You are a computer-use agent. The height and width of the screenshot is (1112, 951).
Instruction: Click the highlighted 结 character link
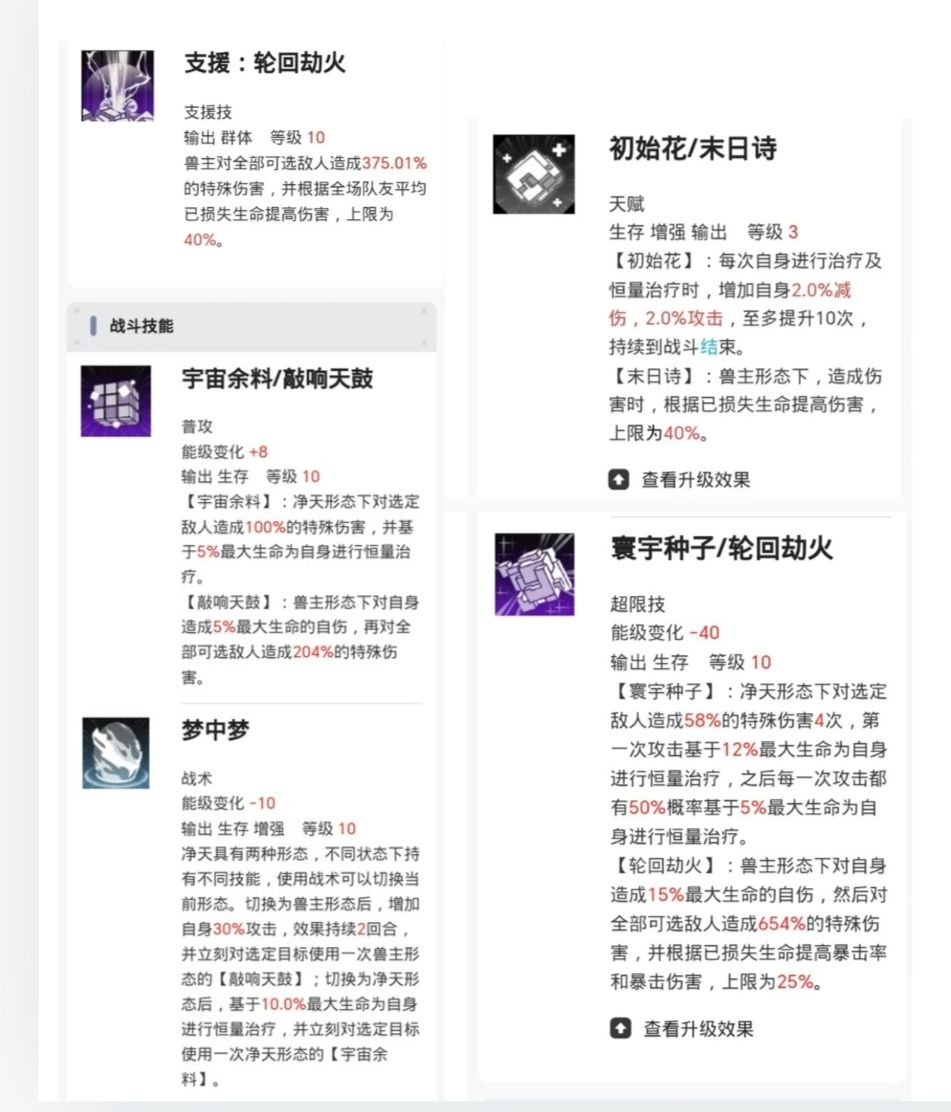pos(709,347)
